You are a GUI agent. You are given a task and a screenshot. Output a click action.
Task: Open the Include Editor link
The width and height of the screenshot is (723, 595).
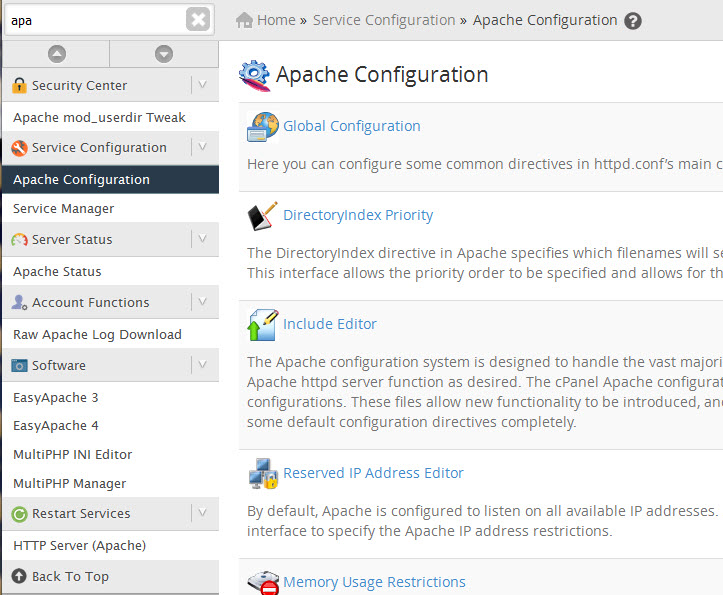[x=330, y=324]
